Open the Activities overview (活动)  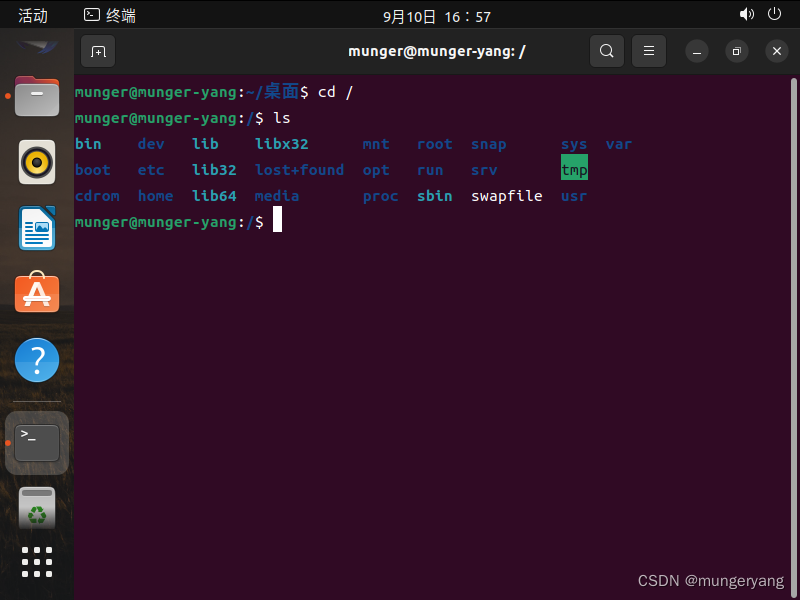tap(33, 16)
